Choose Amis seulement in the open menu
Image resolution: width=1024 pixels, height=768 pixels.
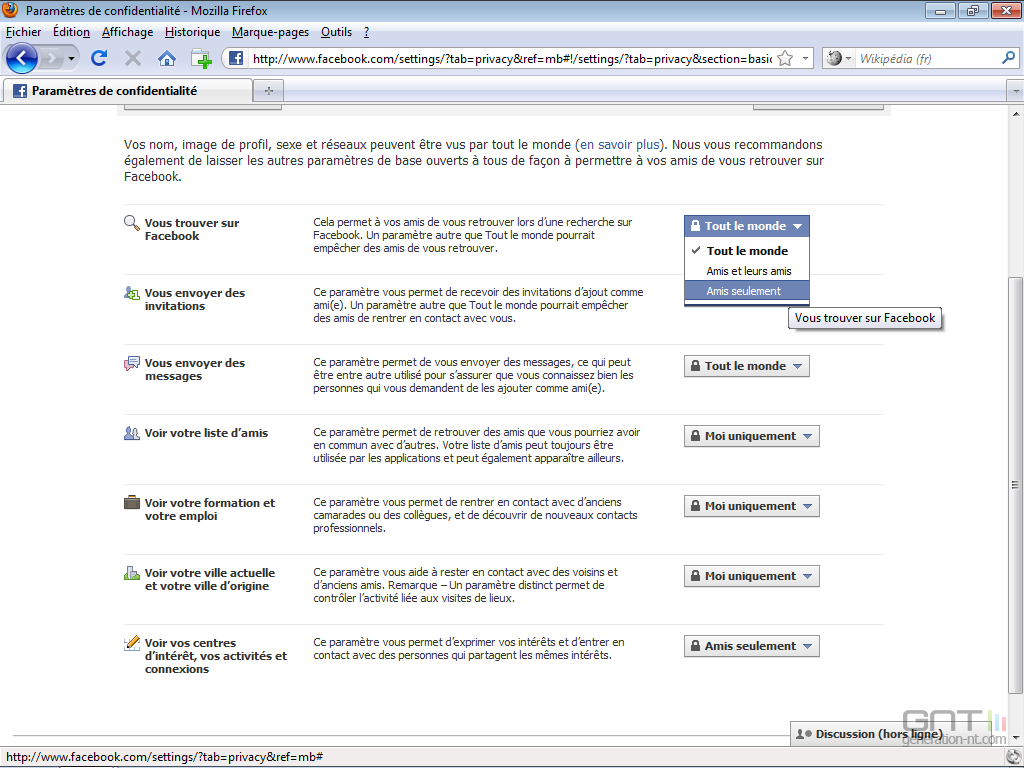point(746,291)
